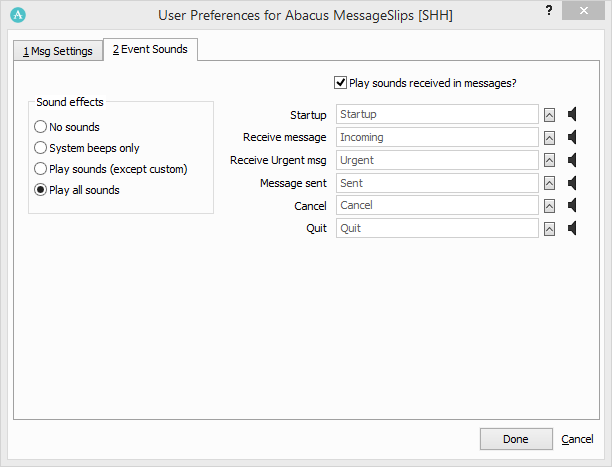Click the Done button
This screenshot has height=467, width=612.
(516, 439)
